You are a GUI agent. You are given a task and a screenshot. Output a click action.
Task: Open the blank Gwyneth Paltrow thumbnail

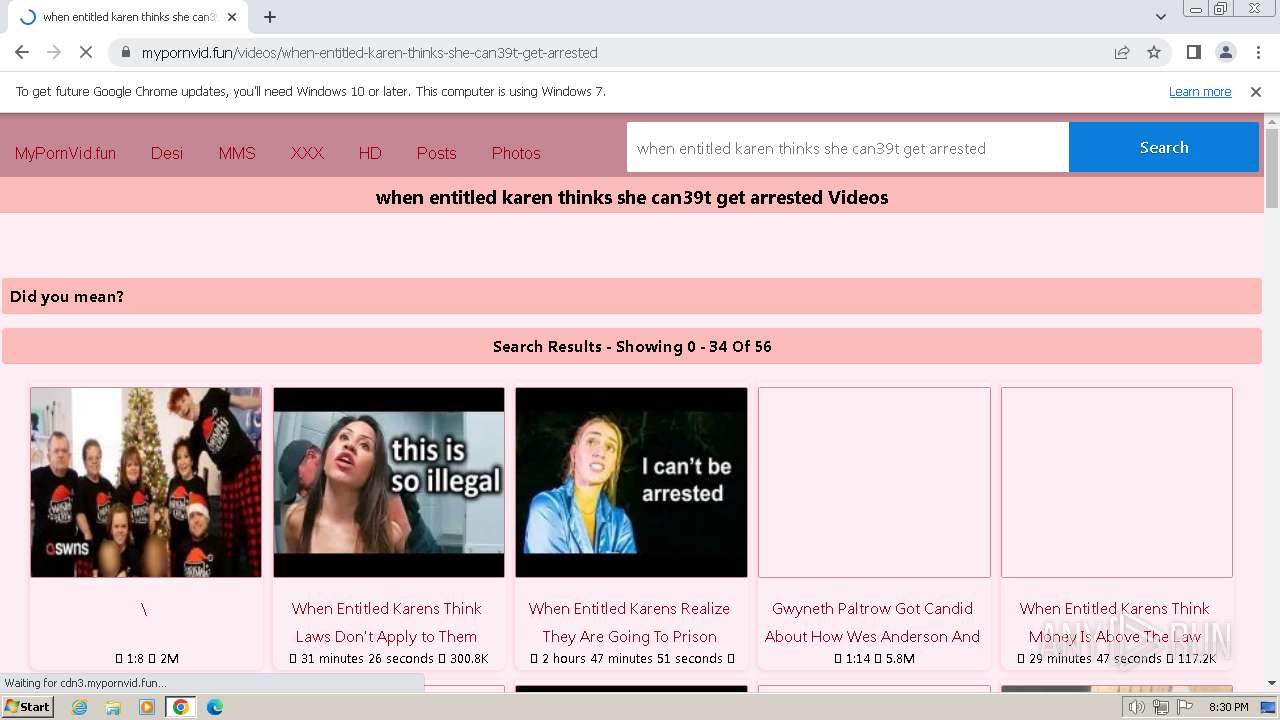tap(874, 482)
